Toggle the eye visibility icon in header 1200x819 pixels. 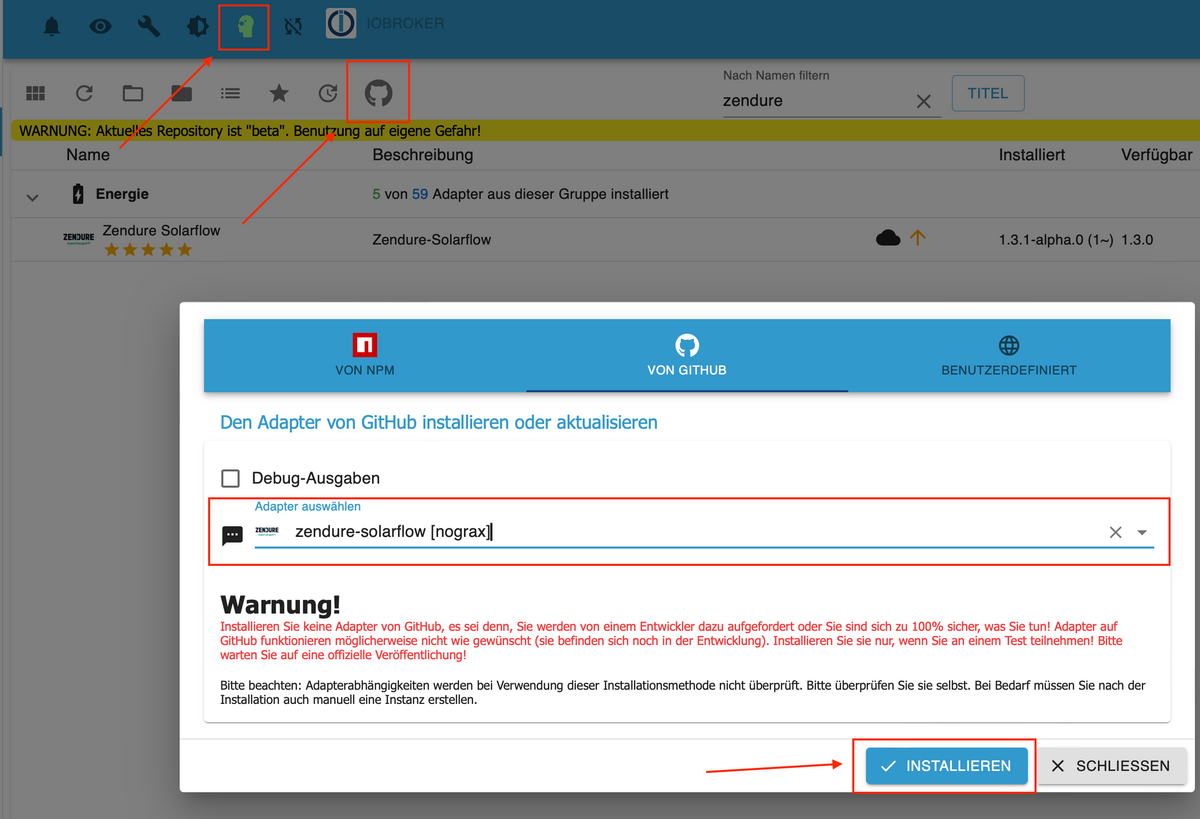click(100, 27)
